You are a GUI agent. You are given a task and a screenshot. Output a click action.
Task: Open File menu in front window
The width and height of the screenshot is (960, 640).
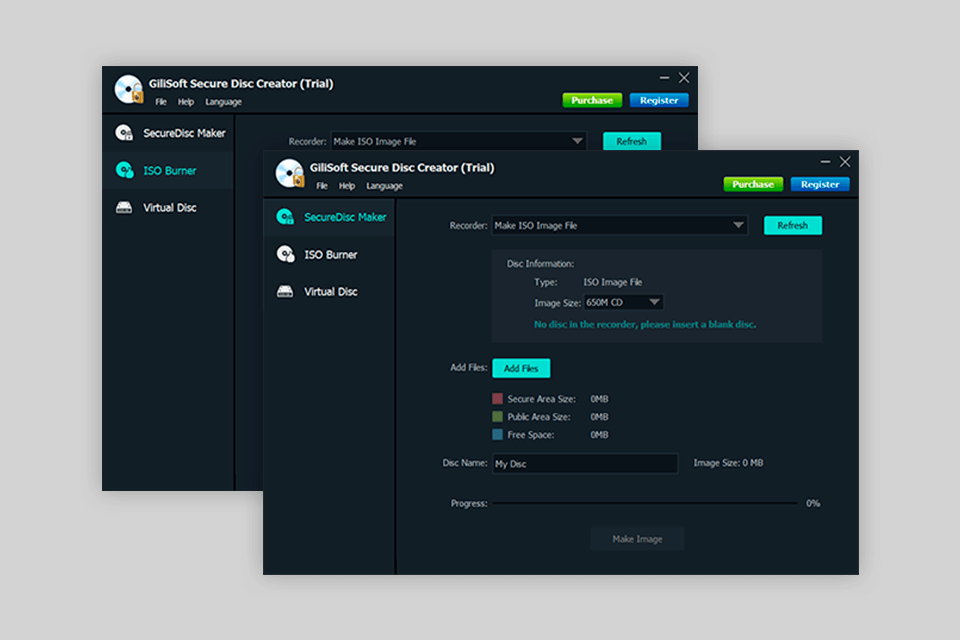[x=322, y=186]
